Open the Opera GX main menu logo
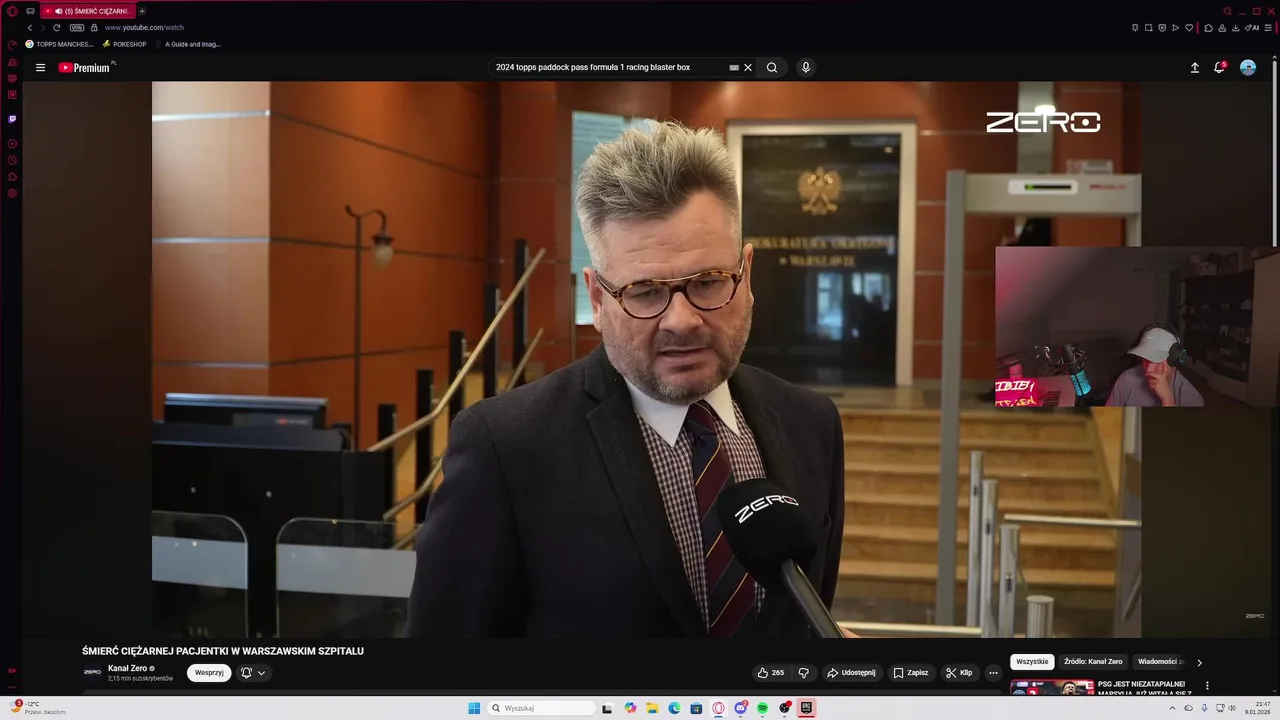The image size is (1280, 720). pos(12,11)
